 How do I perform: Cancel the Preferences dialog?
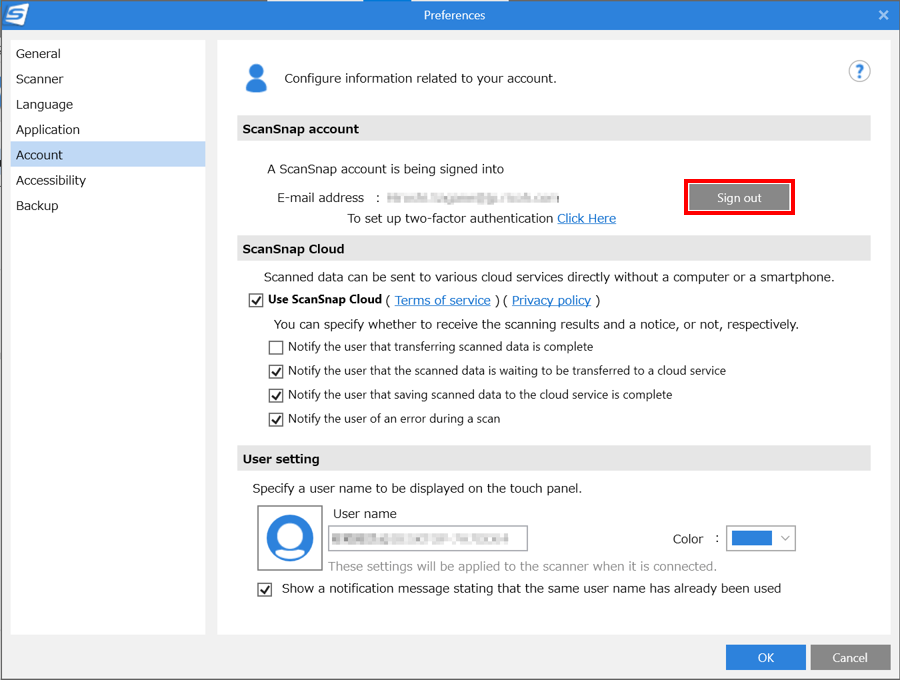(850, 657)
